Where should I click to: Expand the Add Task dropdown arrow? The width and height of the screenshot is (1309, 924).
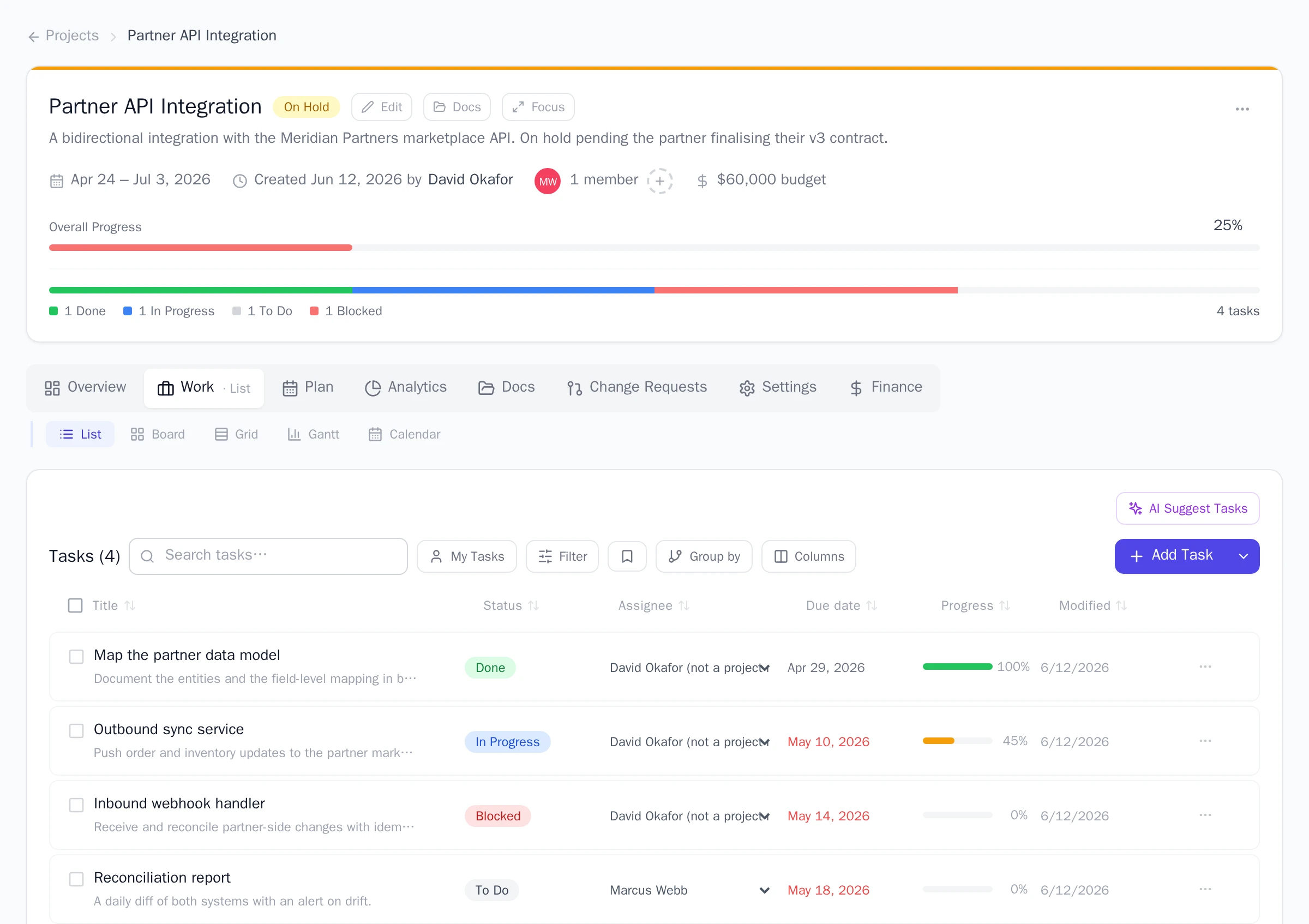click(1244, 556)
